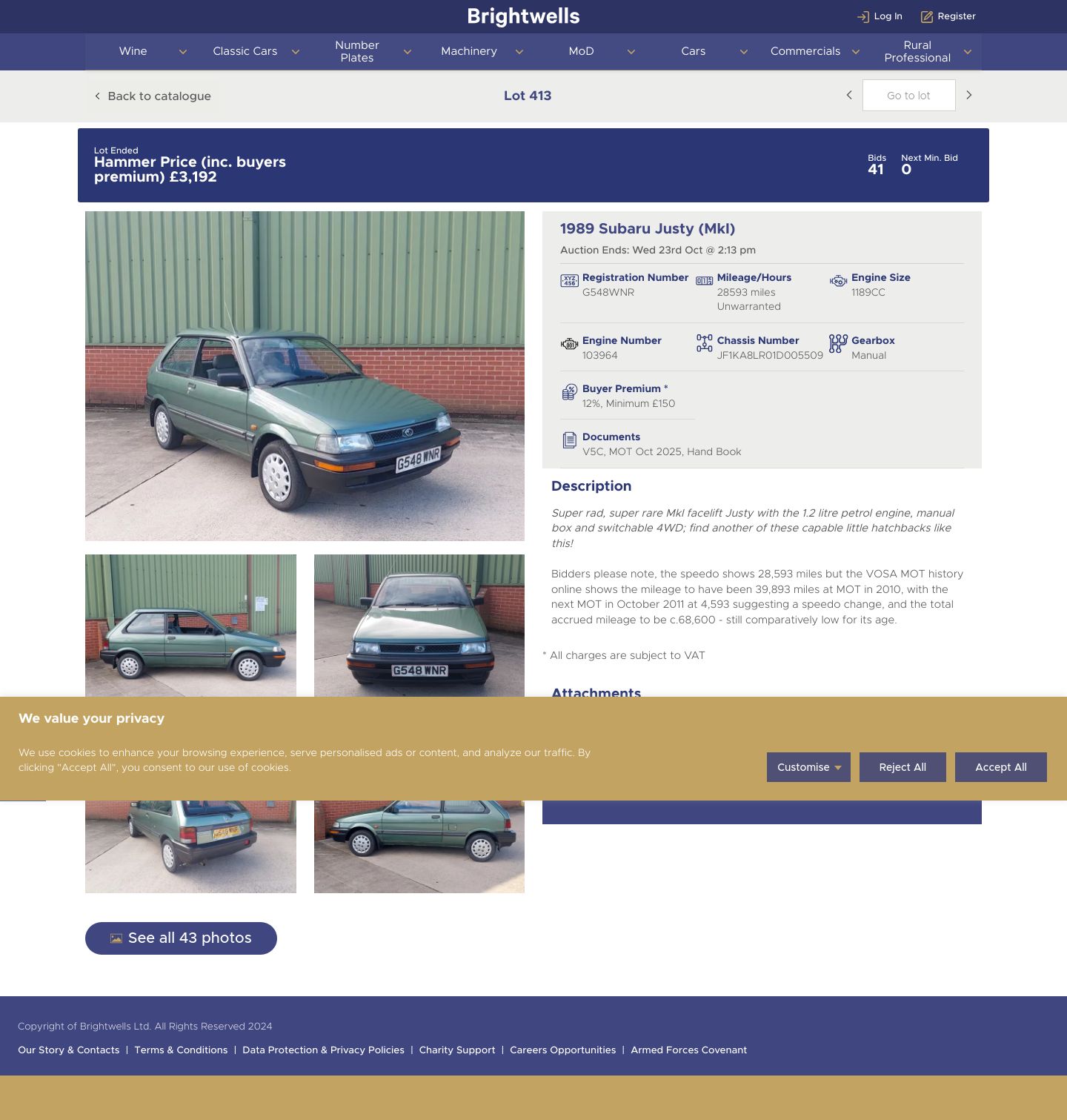Go to next lot arrow
Image resolution: width=1067 pixels, height=1120 pixels.
pos(968,95)
